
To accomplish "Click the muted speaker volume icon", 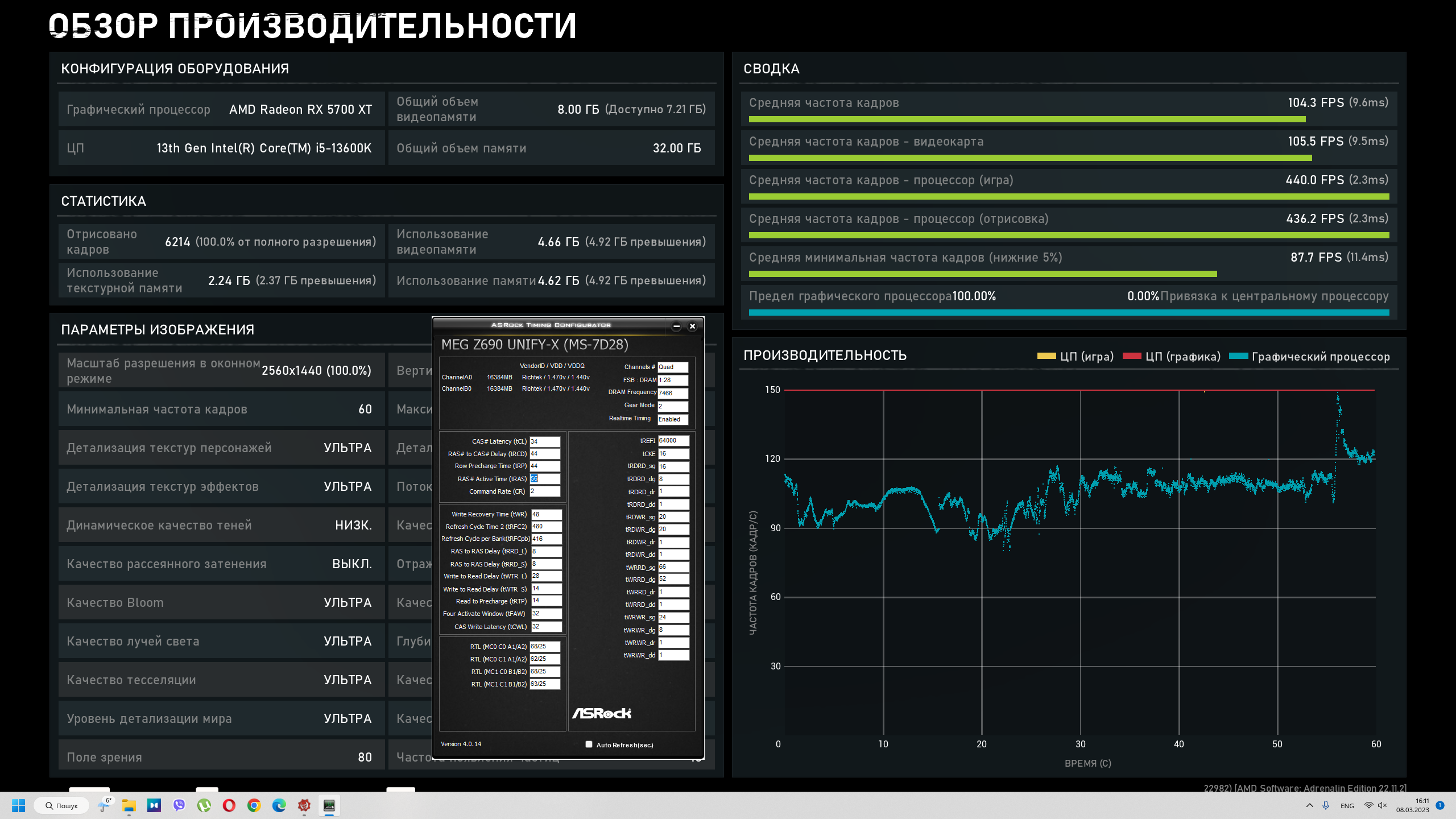I will click(x=1383, y=805).
